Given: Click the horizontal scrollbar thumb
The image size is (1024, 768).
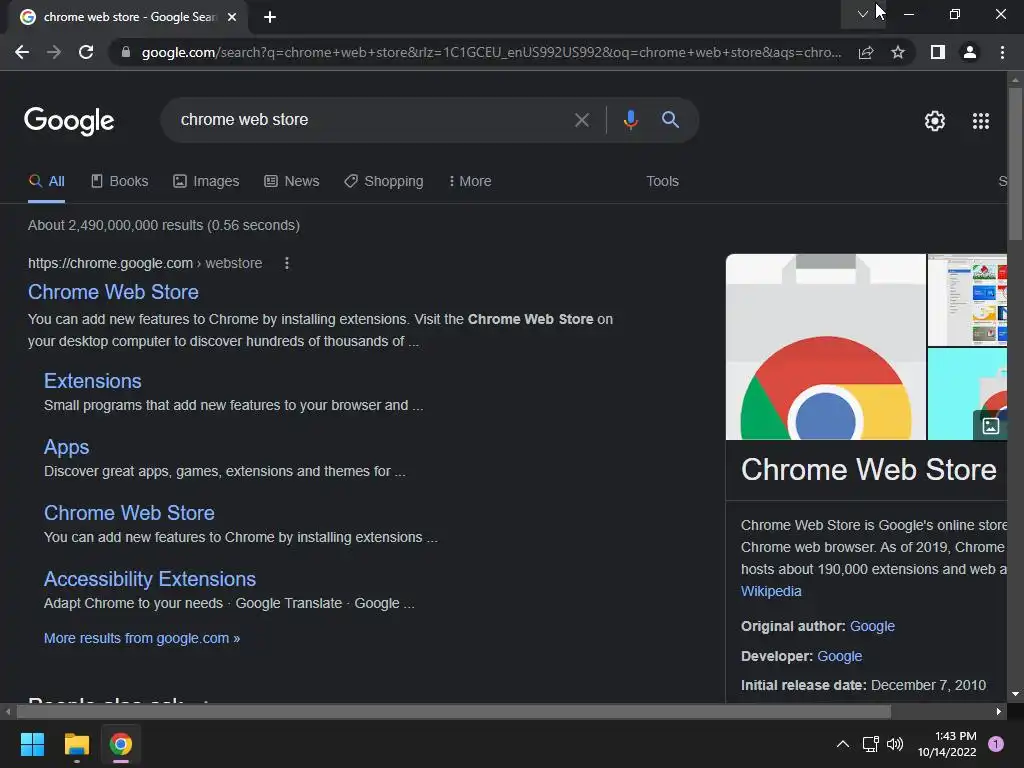Looking at the screenshot, I should [x=454, y=712].
